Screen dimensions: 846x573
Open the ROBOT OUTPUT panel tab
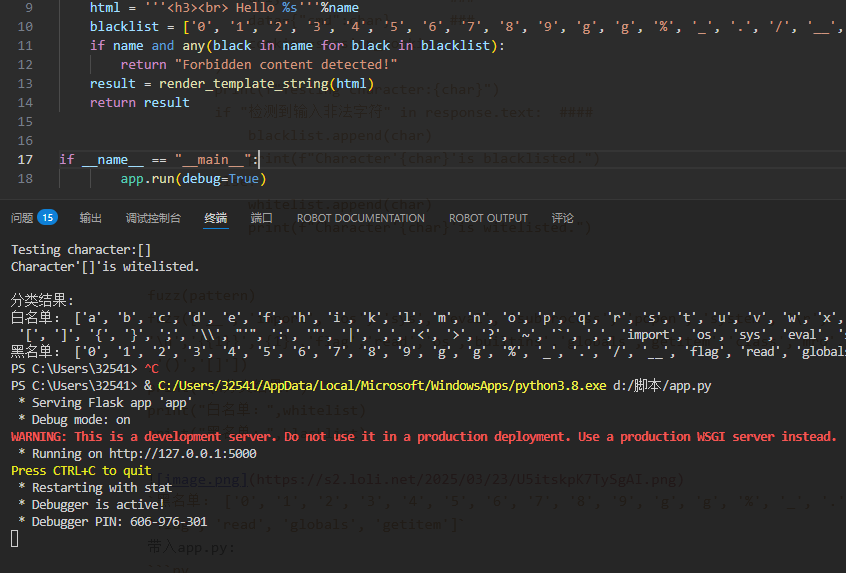pos(488,218)
